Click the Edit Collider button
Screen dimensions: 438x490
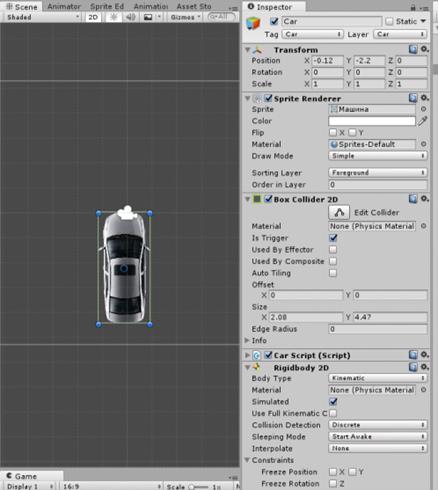[x=339, y=213]
